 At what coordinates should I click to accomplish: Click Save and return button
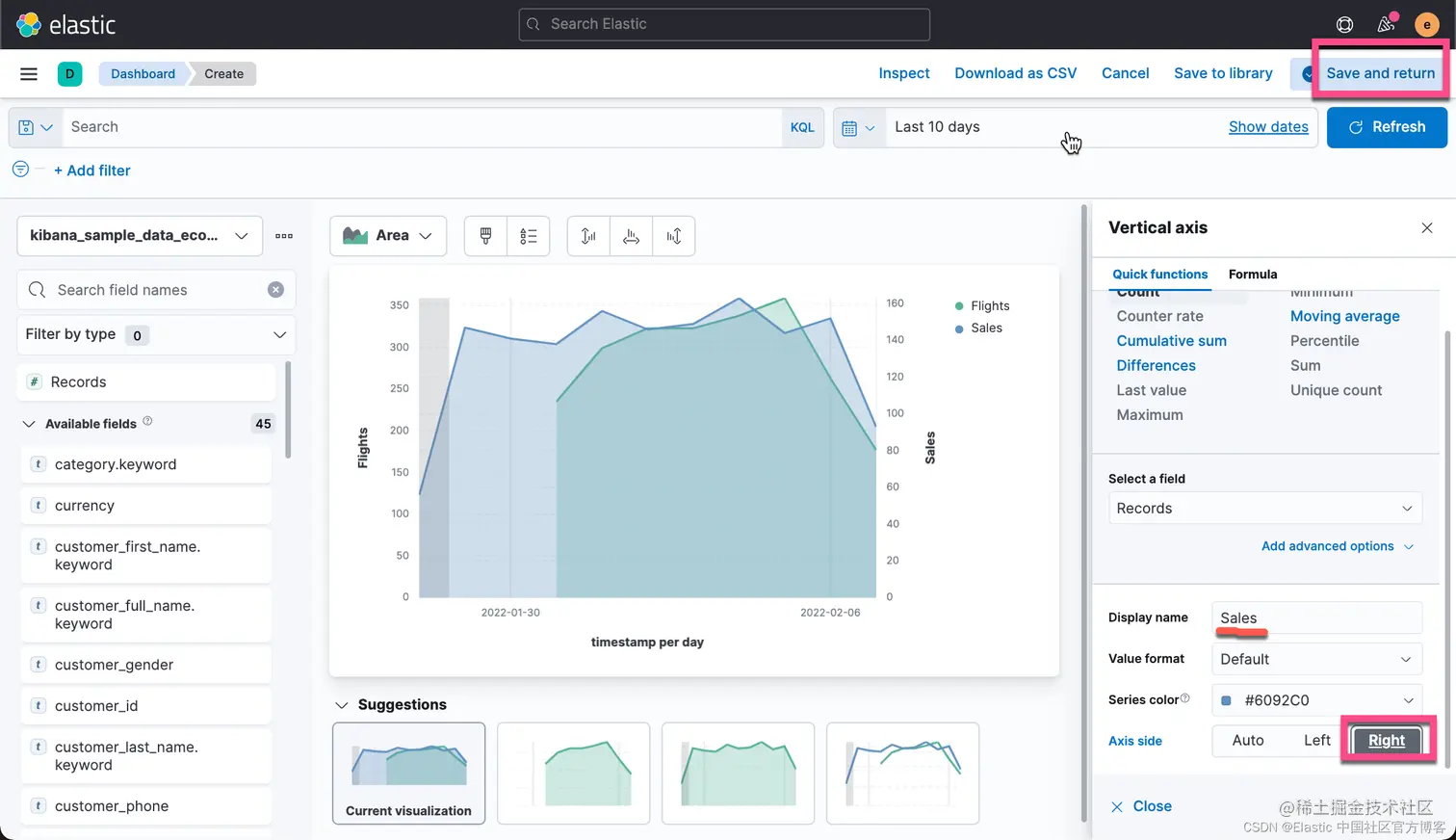(1379, 73)
